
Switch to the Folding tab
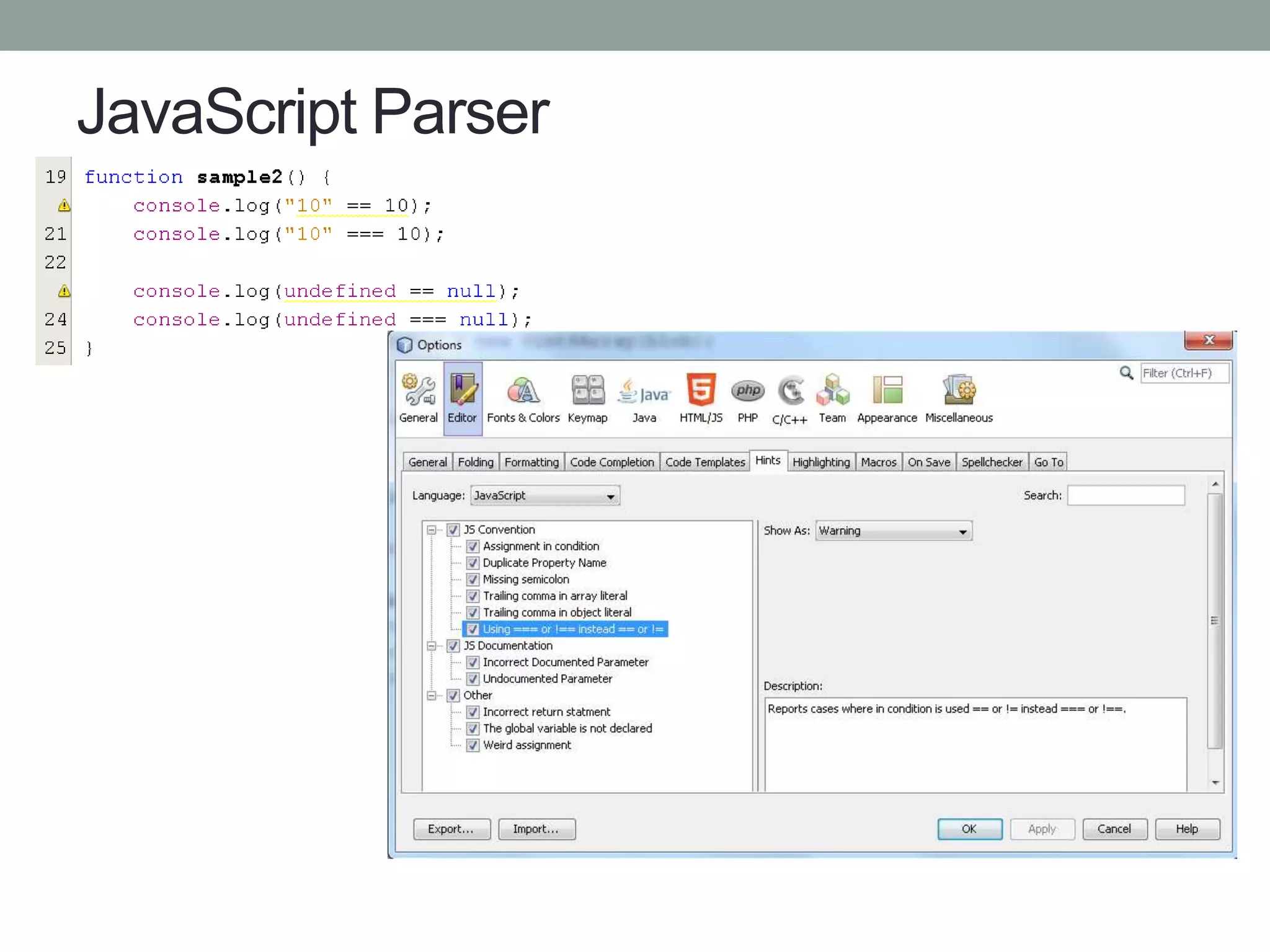tap(476, 462)
